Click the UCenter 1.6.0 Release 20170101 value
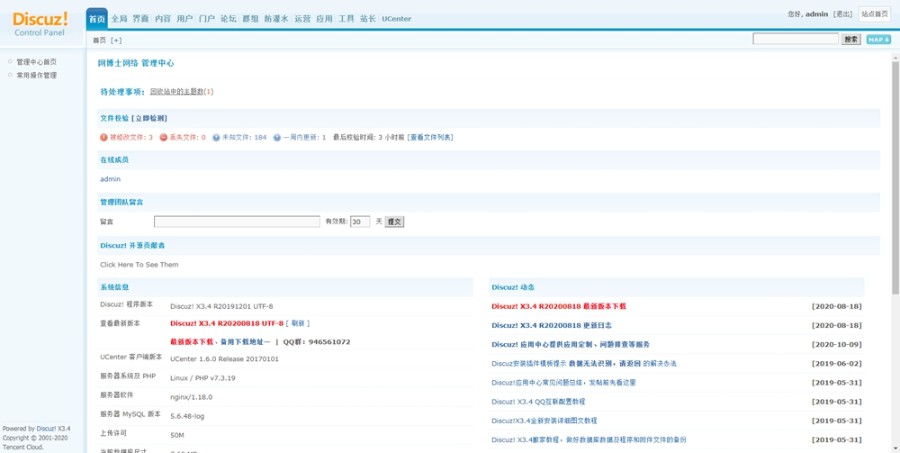This screenshot has height=453, width=900. coord(224,359)
